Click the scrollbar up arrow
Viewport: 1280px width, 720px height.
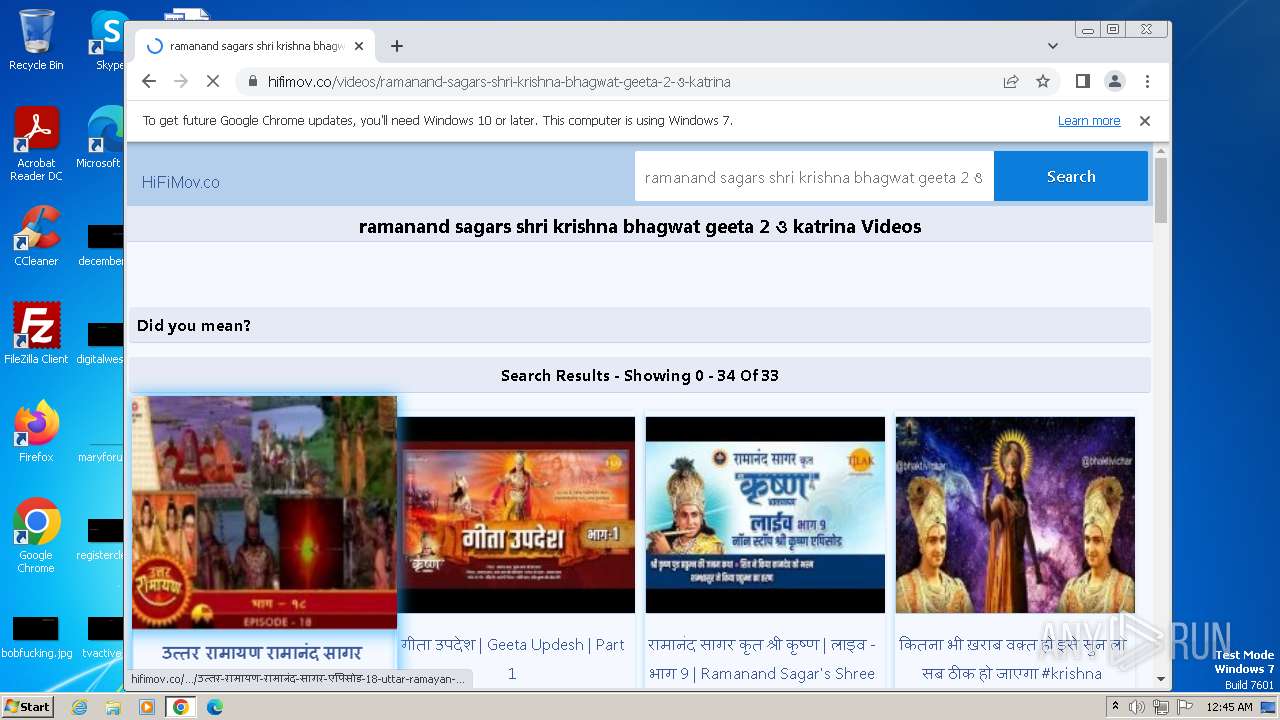point(1160,151)
